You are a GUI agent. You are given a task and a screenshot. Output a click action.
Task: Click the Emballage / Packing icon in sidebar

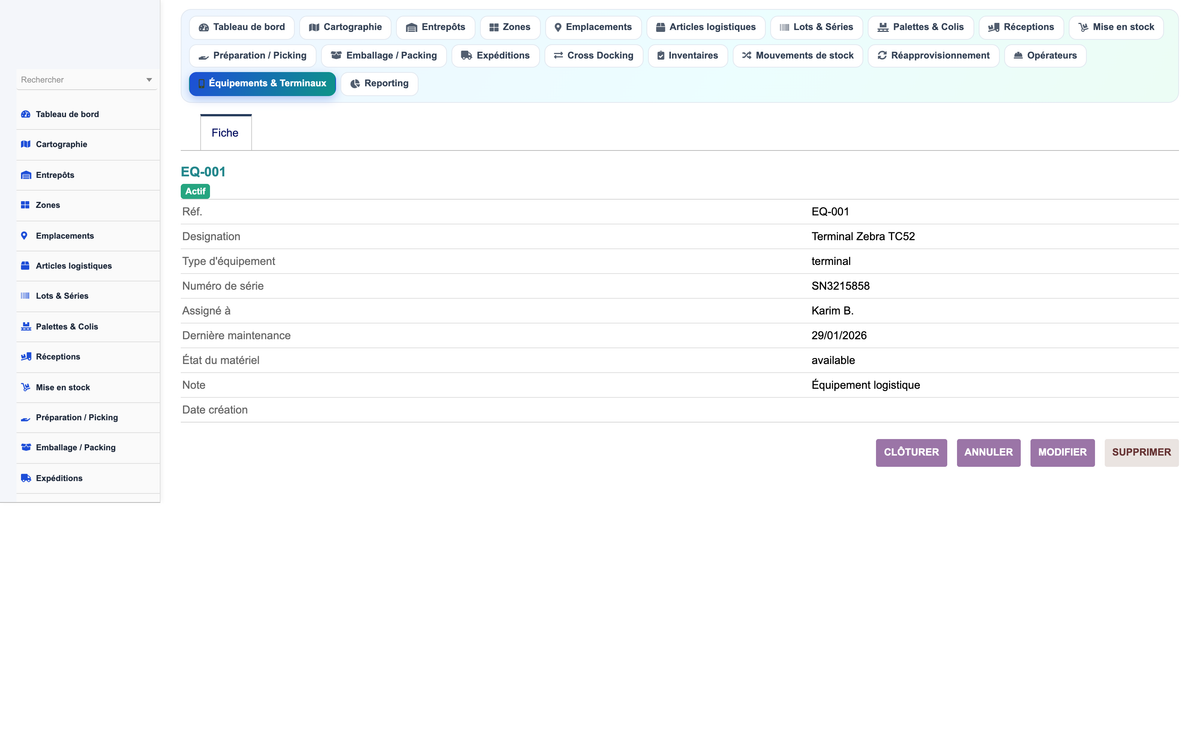pos(25,447)
